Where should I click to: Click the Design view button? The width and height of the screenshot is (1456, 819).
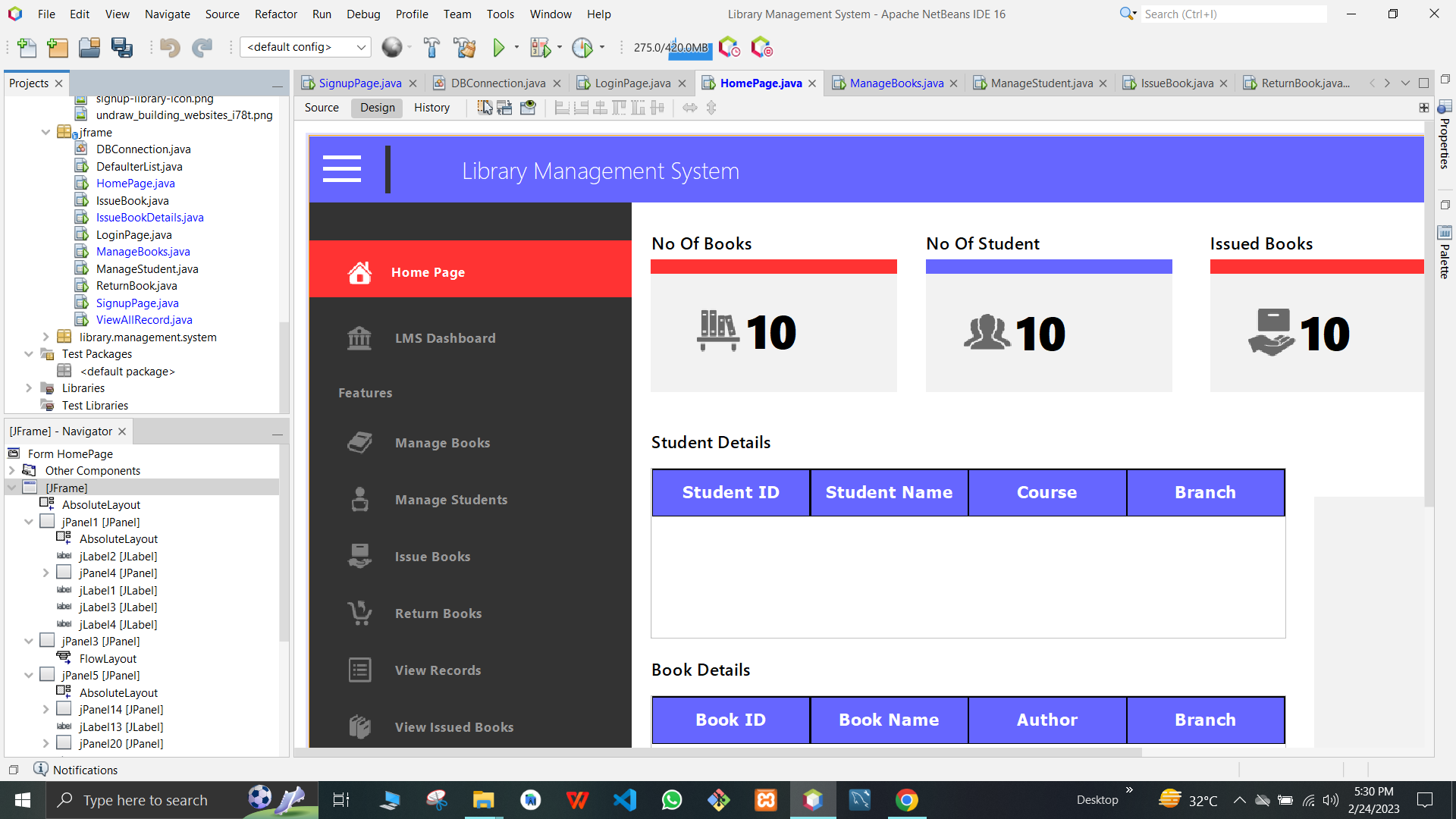[378, 108]
